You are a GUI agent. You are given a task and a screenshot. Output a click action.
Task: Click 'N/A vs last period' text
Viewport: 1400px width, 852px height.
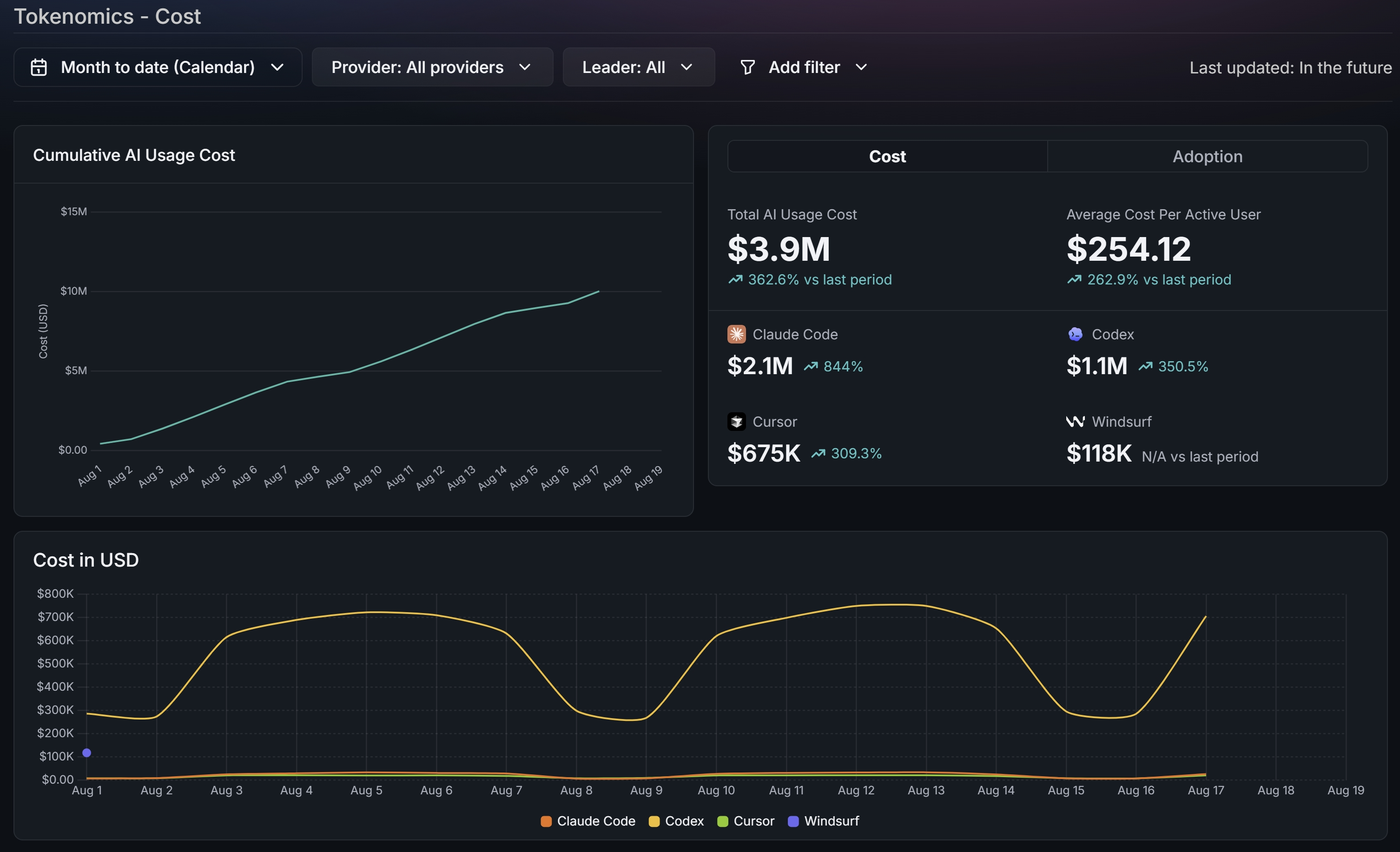click(x=1200, y=456)
